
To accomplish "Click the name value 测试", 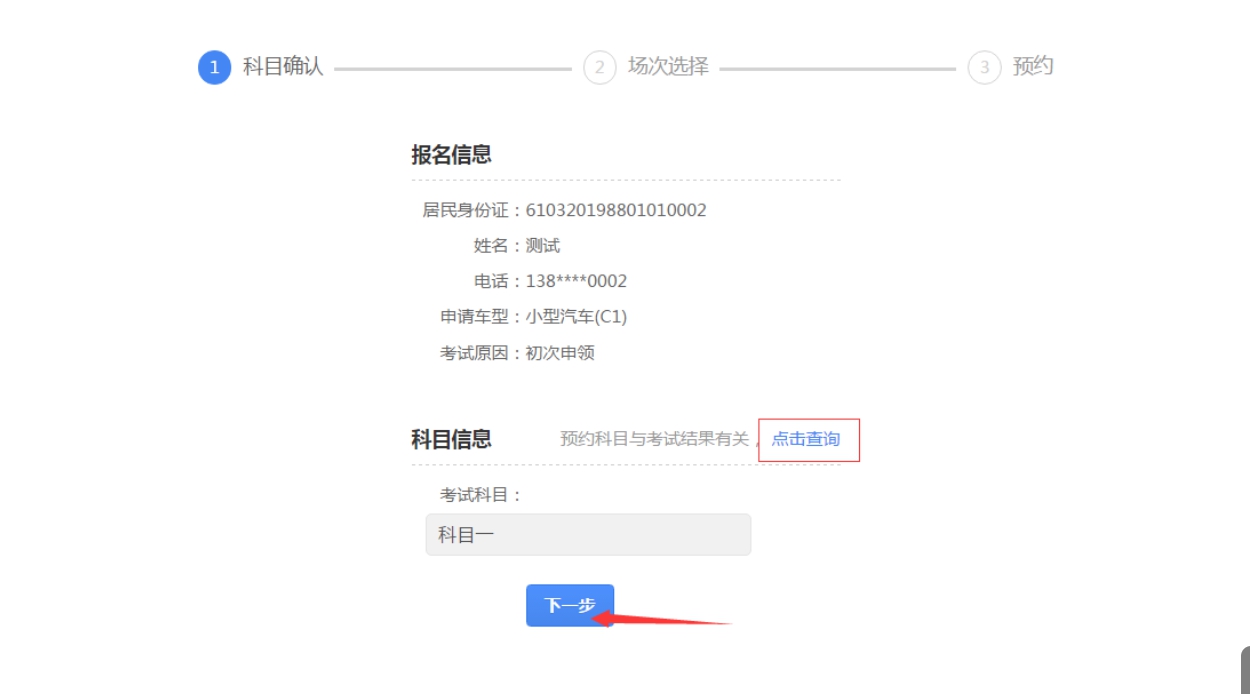I will pyautogui.click(x=543, y=246).
